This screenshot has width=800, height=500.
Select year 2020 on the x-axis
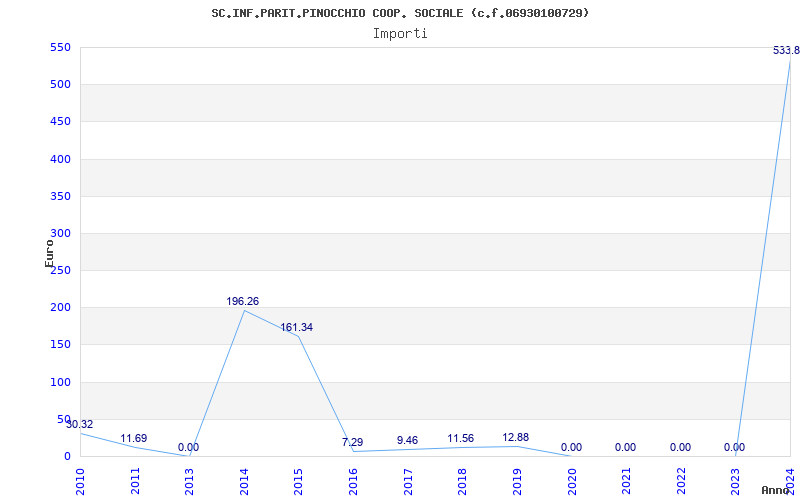[571, 481]
